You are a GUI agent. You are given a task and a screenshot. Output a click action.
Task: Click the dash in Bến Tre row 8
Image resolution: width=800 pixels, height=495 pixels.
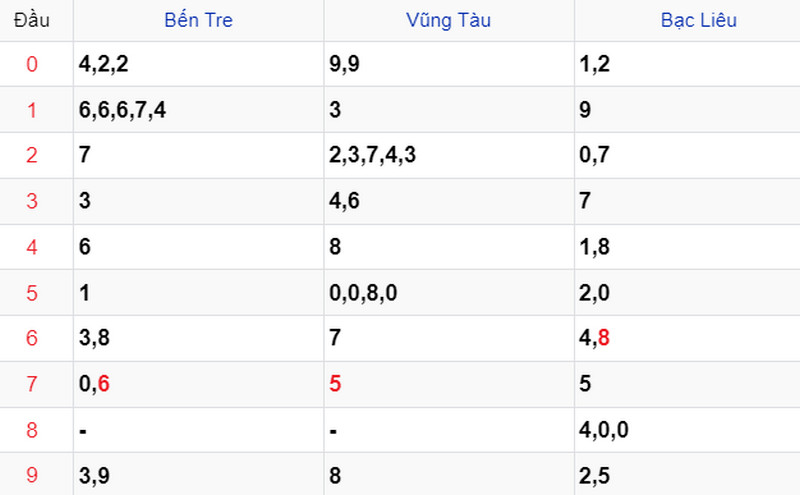pyautogui.click(x=83, y=432)
